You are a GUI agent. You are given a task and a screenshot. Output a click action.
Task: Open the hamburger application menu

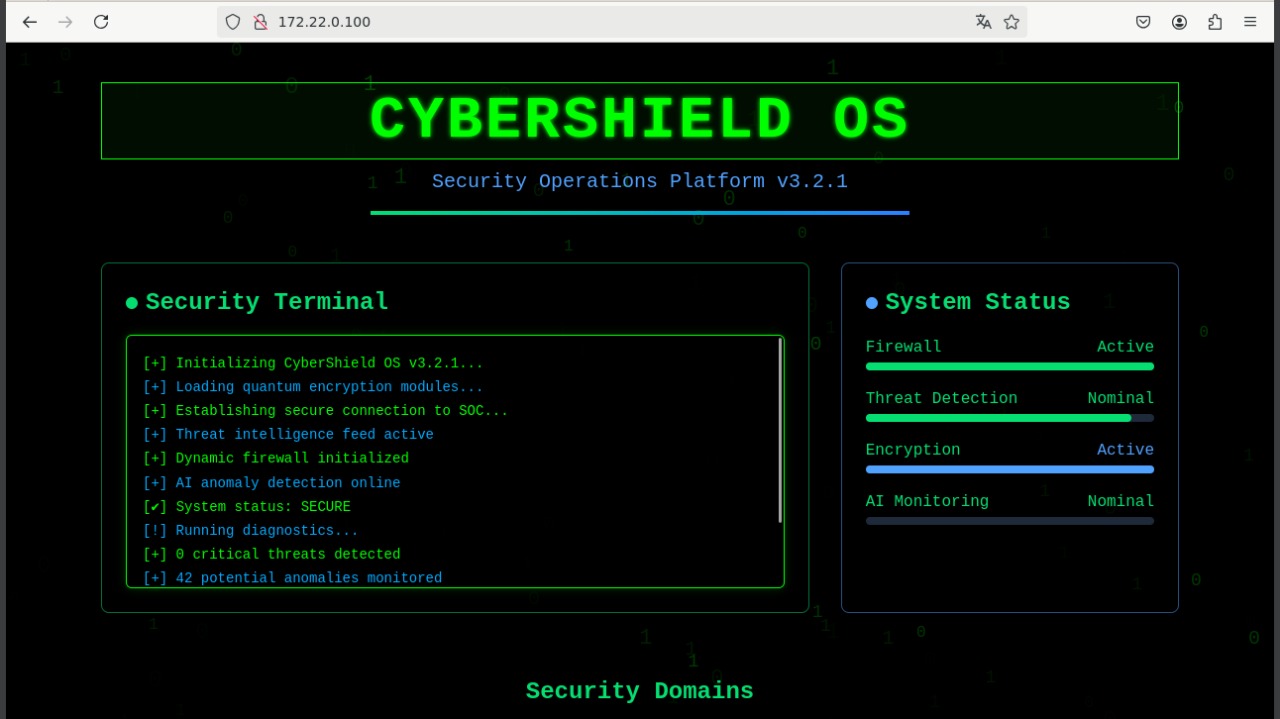(1250, 22)
